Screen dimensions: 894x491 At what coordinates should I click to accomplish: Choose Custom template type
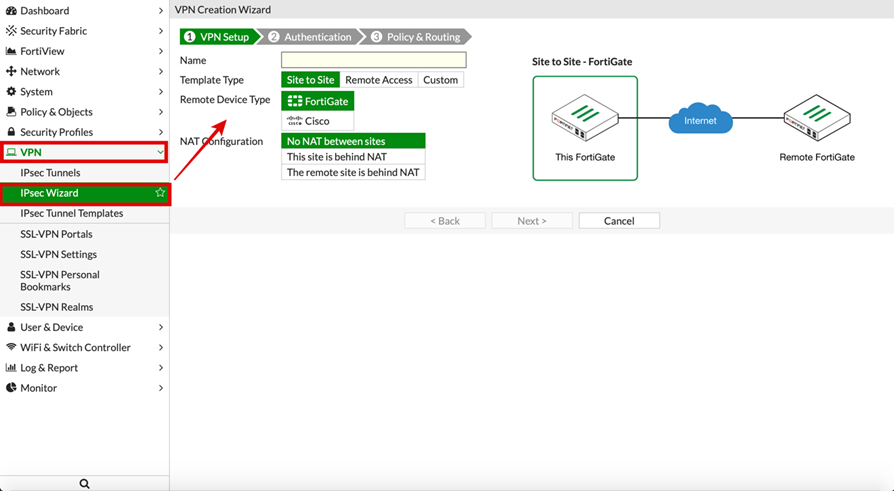[441, 80]
